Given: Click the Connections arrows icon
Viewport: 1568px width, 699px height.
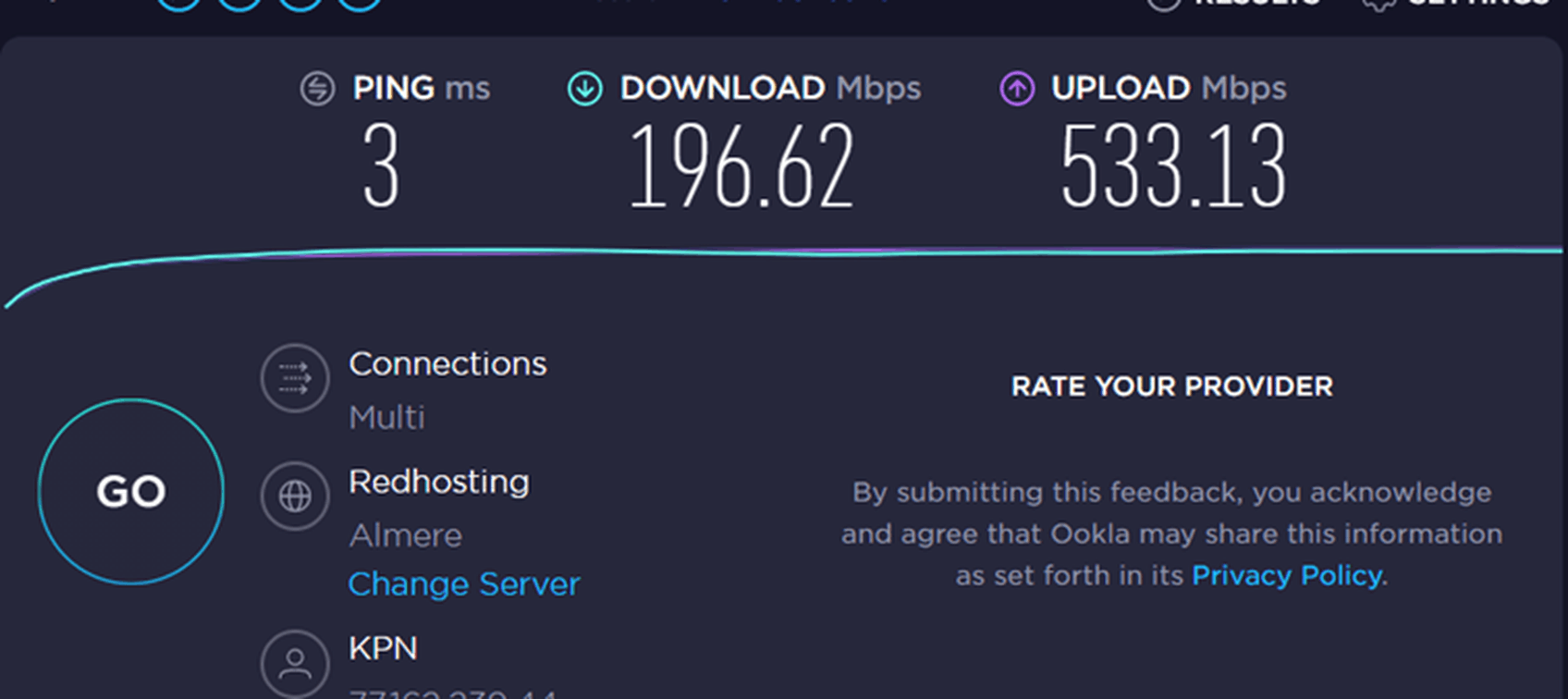Looking at the screenshot, I should (x=295, y=378).
